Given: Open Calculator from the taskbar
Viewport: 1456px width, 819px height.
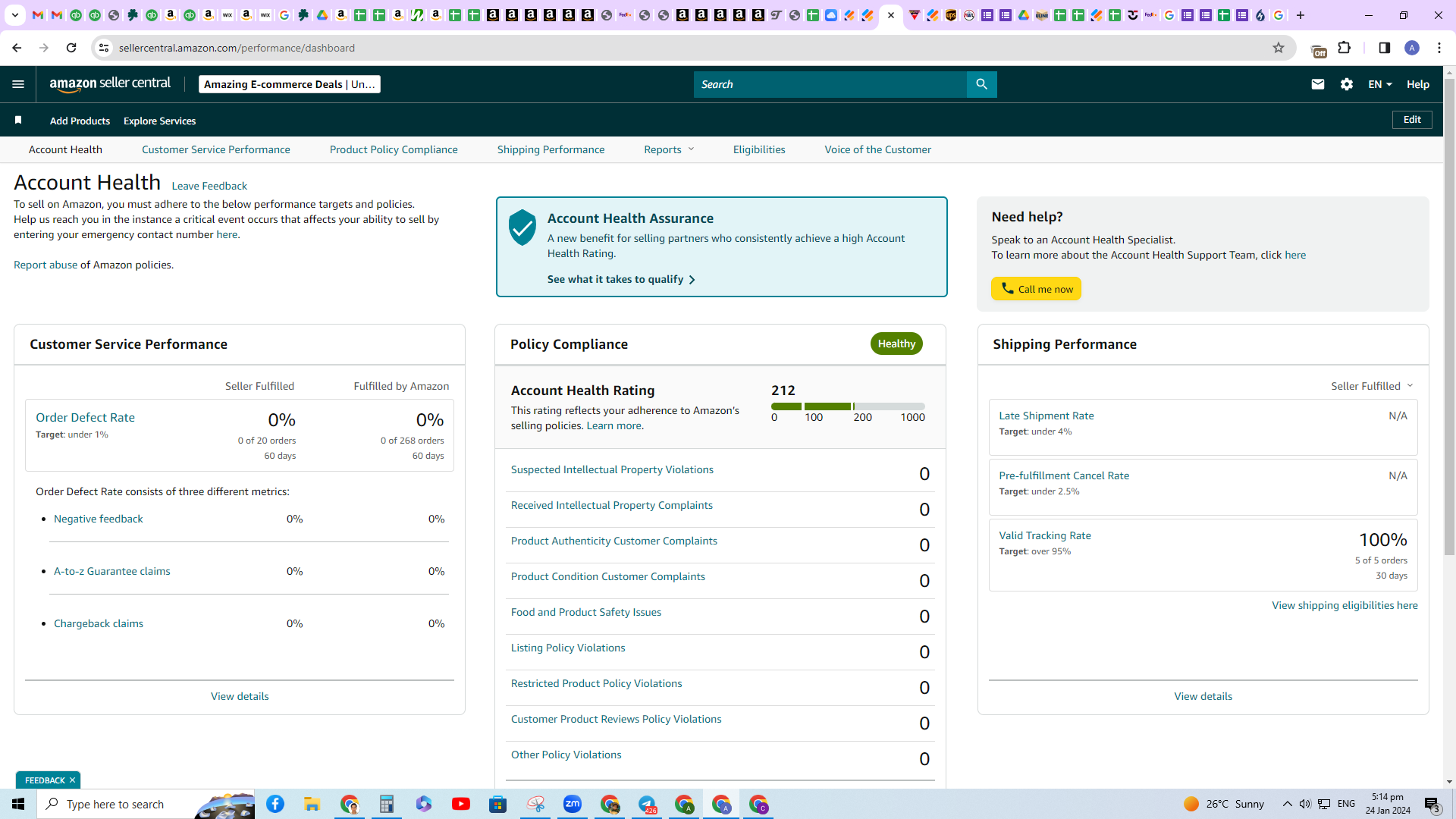Looking at the screenshot, I should (x=387, y=804).
